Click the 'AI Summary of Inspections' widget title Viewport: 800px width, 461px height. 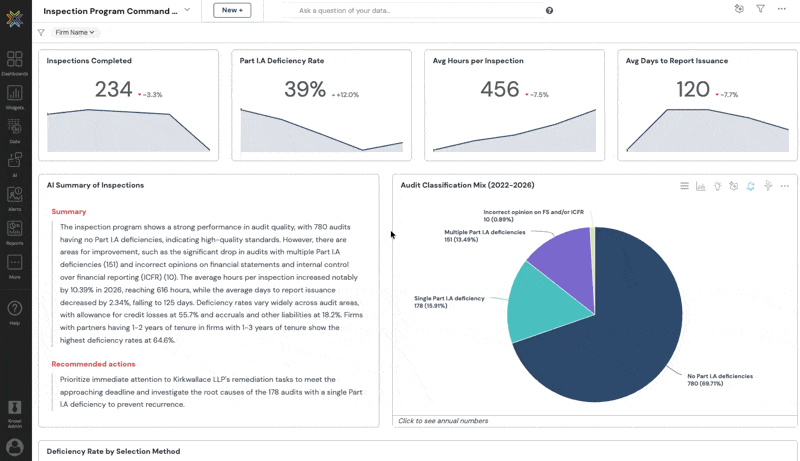(95, 185)
